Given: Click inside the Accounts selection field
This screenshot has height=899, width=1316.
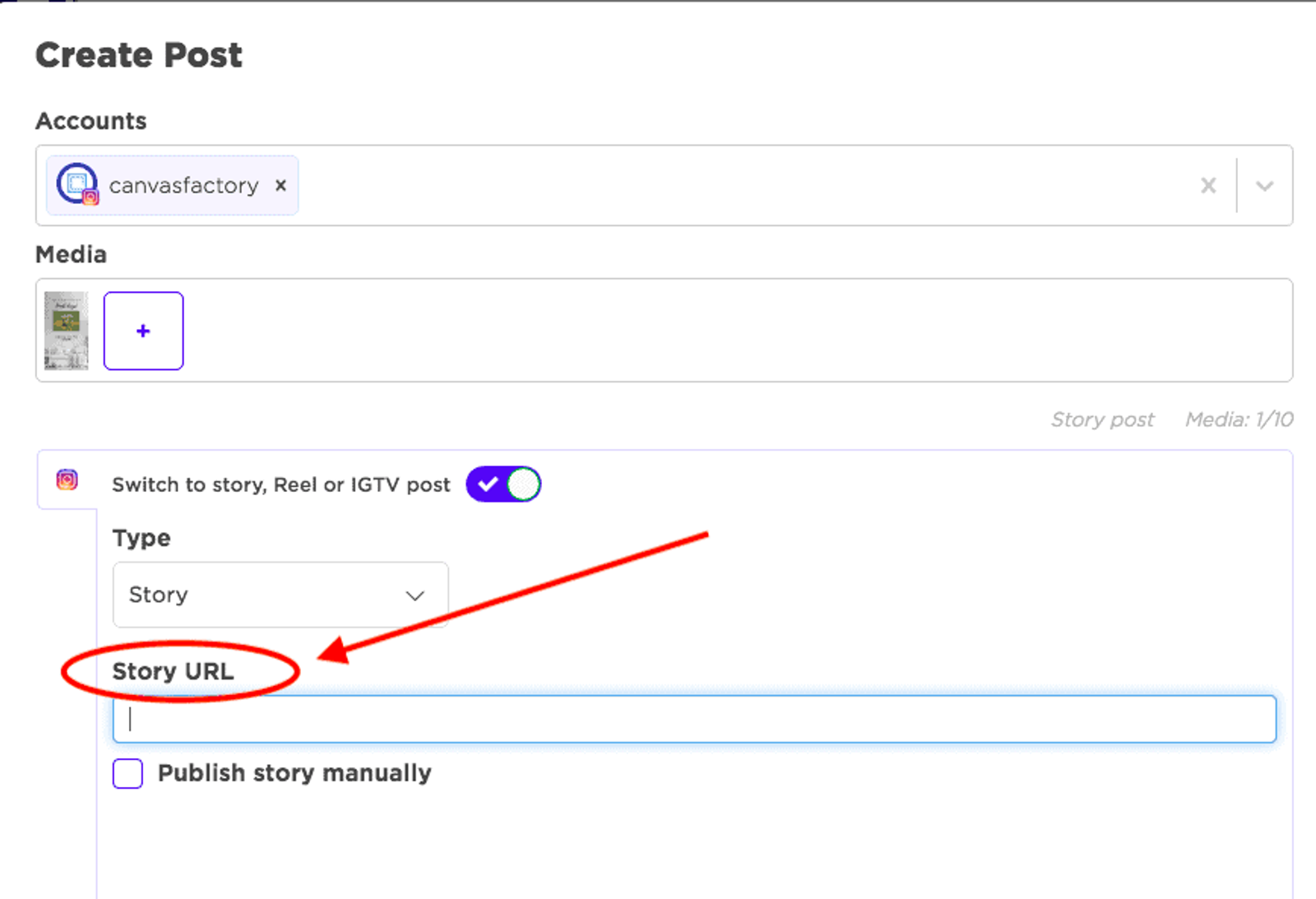Looking at the screenshot, I should 740,185.
